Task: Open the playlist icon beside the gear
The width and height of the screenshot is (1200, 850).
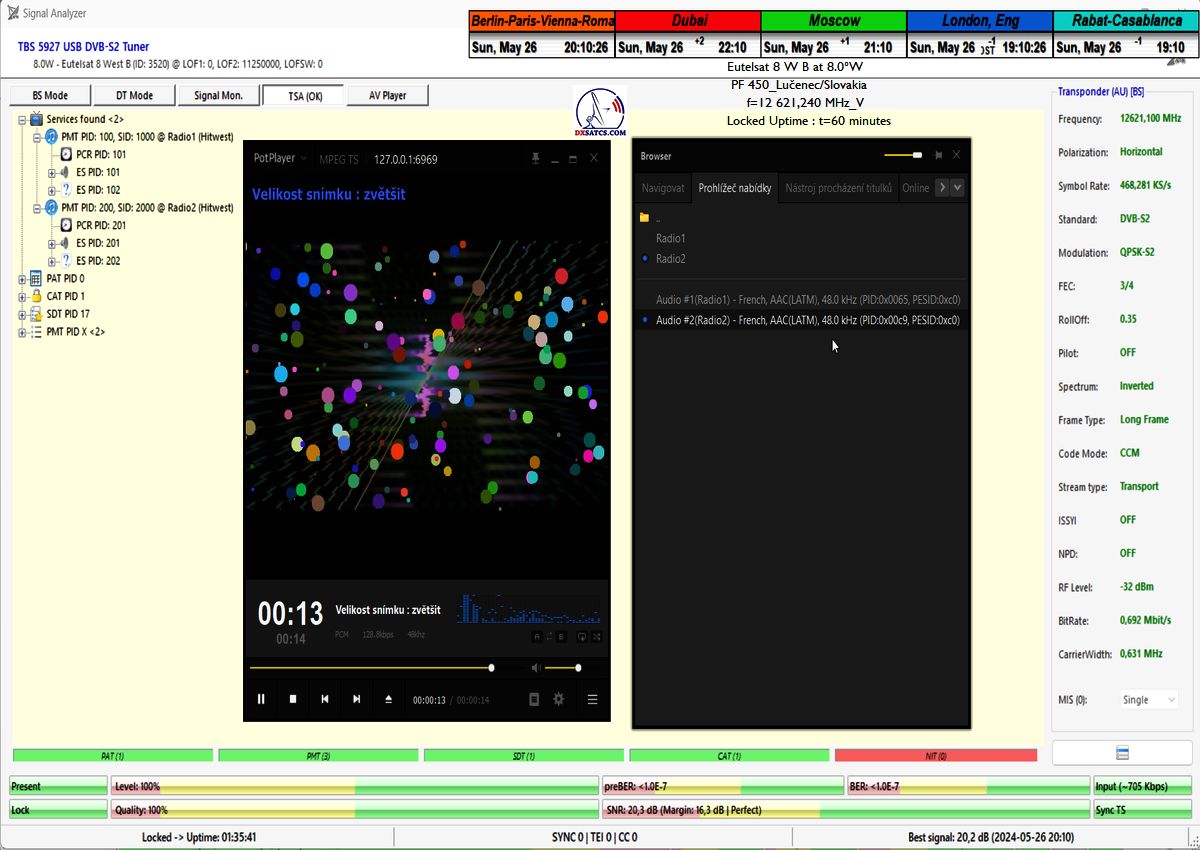Action: pyautogui.click(x=534, y=699)
